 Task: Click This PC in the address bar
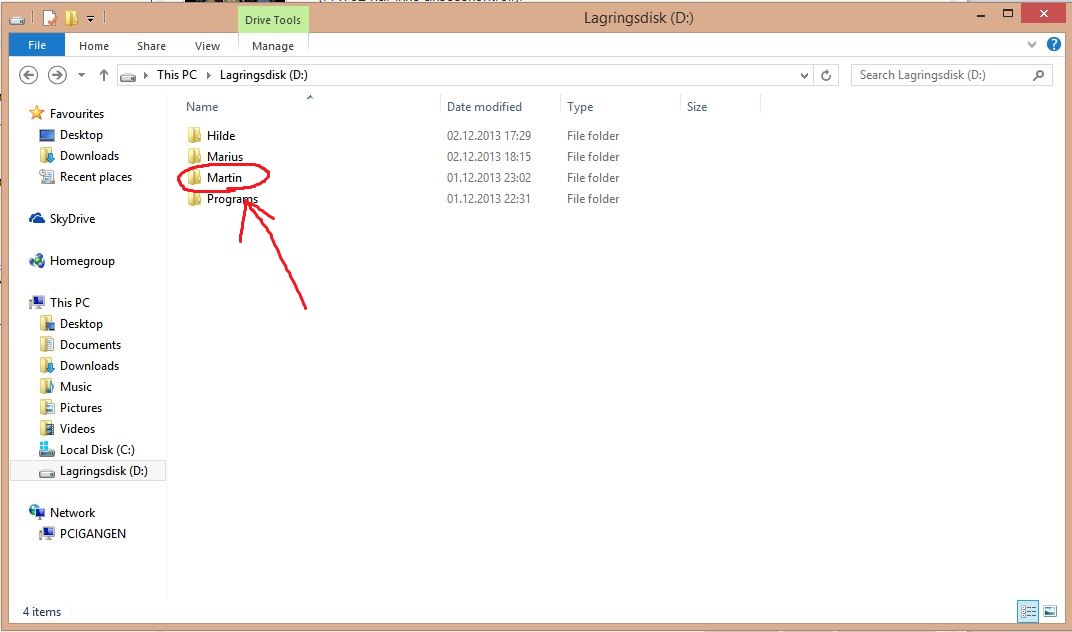pyautogui.click(x=176, y=75)
